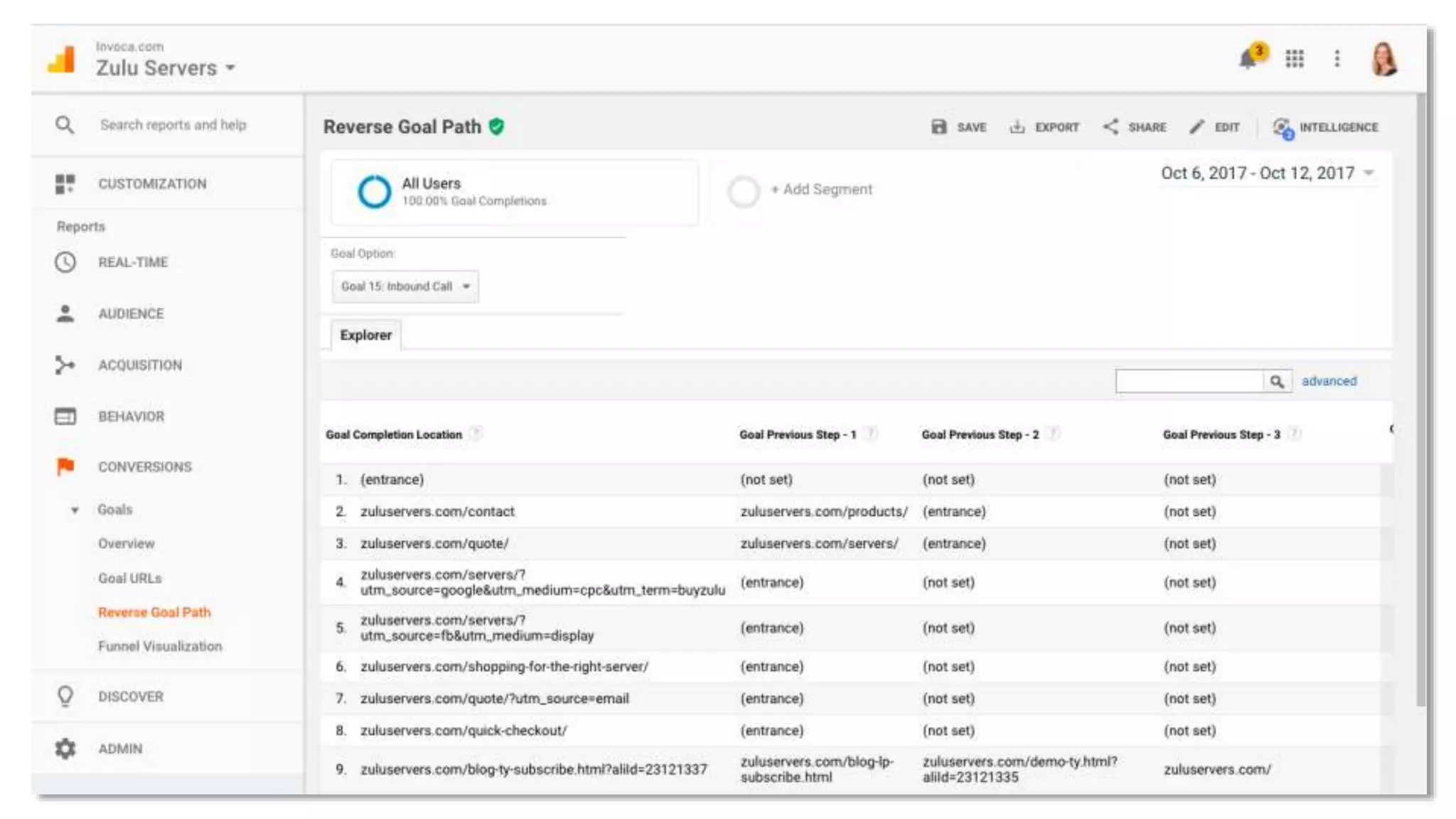1456x819 pixels.
Task: Open the Intelligence insights icon
Action: tap(1282, 128)
